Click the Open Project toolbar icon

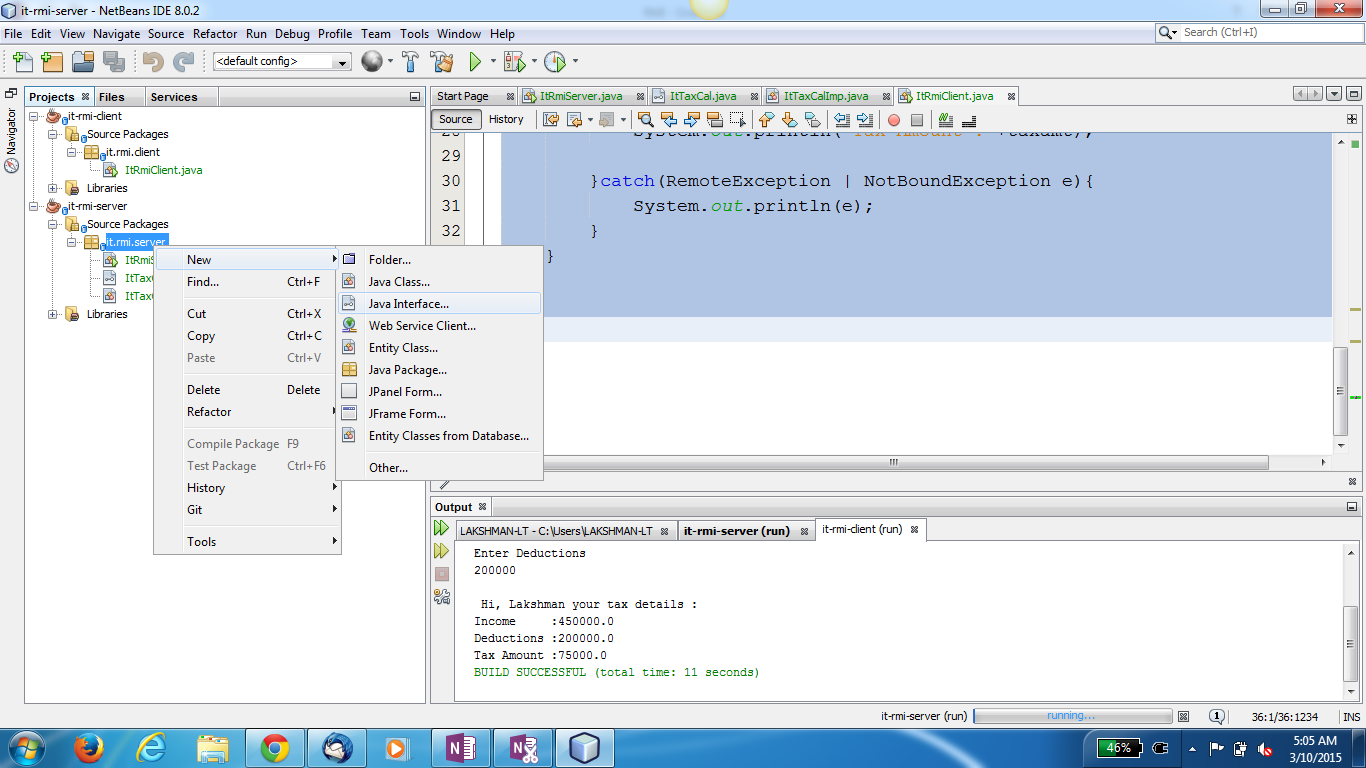(x=83, y=62)
